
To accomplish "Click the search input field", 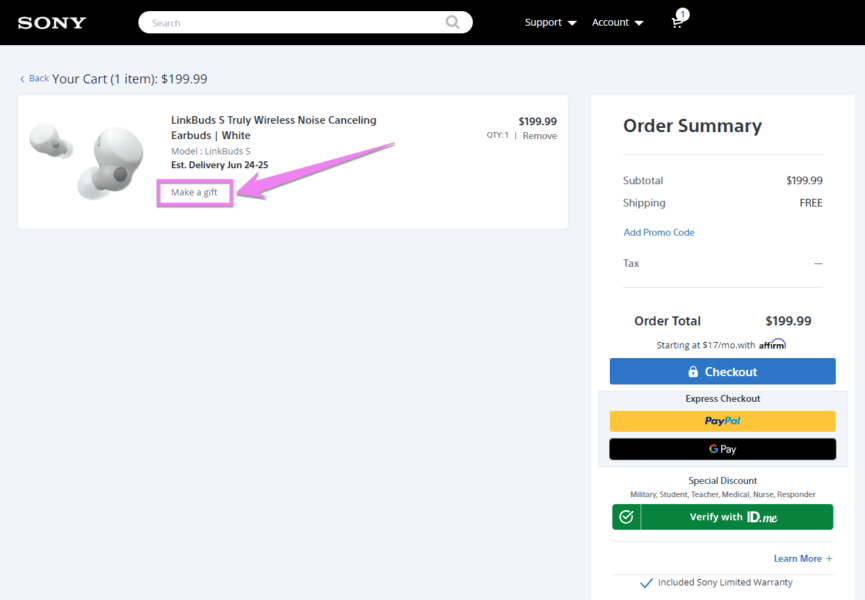I will (x=290, y=22).
